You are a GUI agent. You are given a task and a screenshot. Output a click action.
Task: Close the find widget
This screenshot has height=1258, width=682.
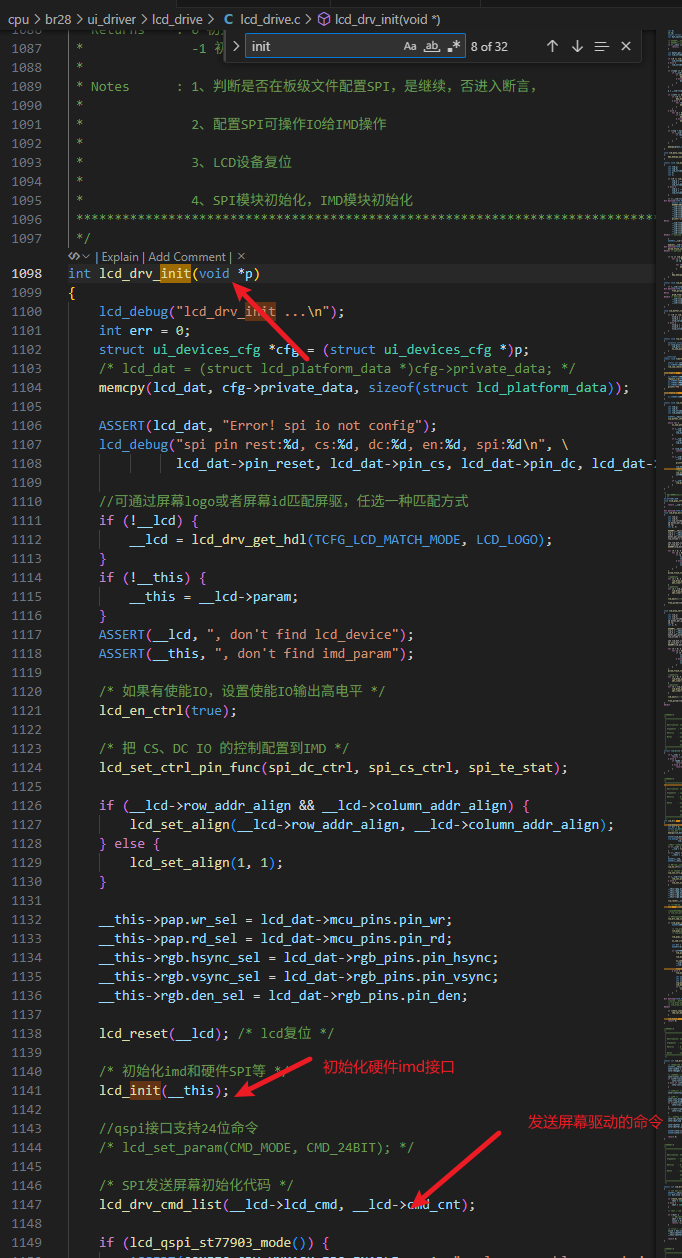click(626, 46)
